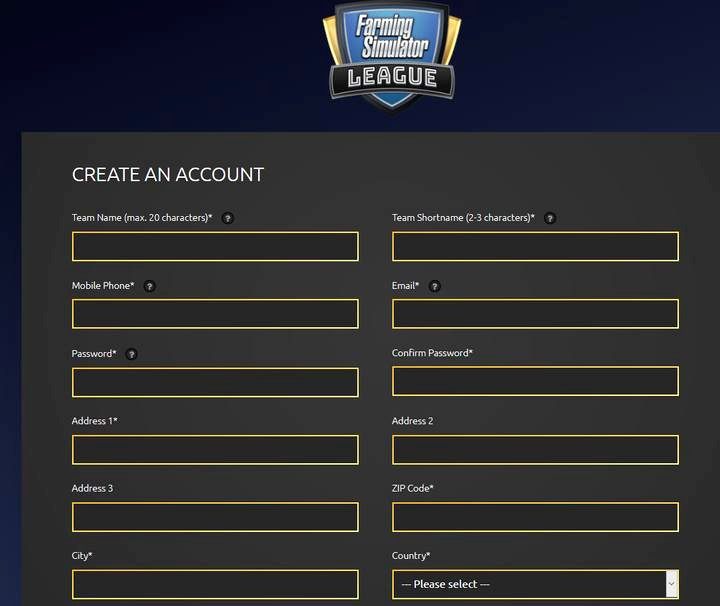
Task: Click the Confirm Password field
Action: tap(535, 382)
